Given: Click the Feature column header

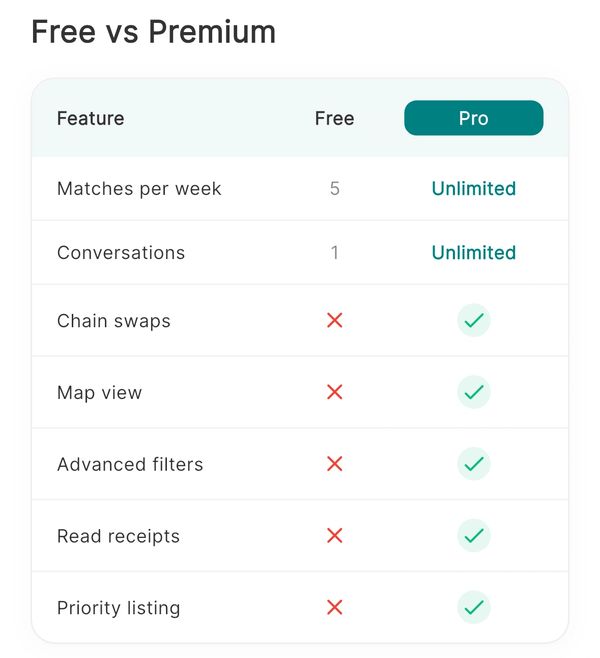Looking at the screenshot, I should pos(91,118).
